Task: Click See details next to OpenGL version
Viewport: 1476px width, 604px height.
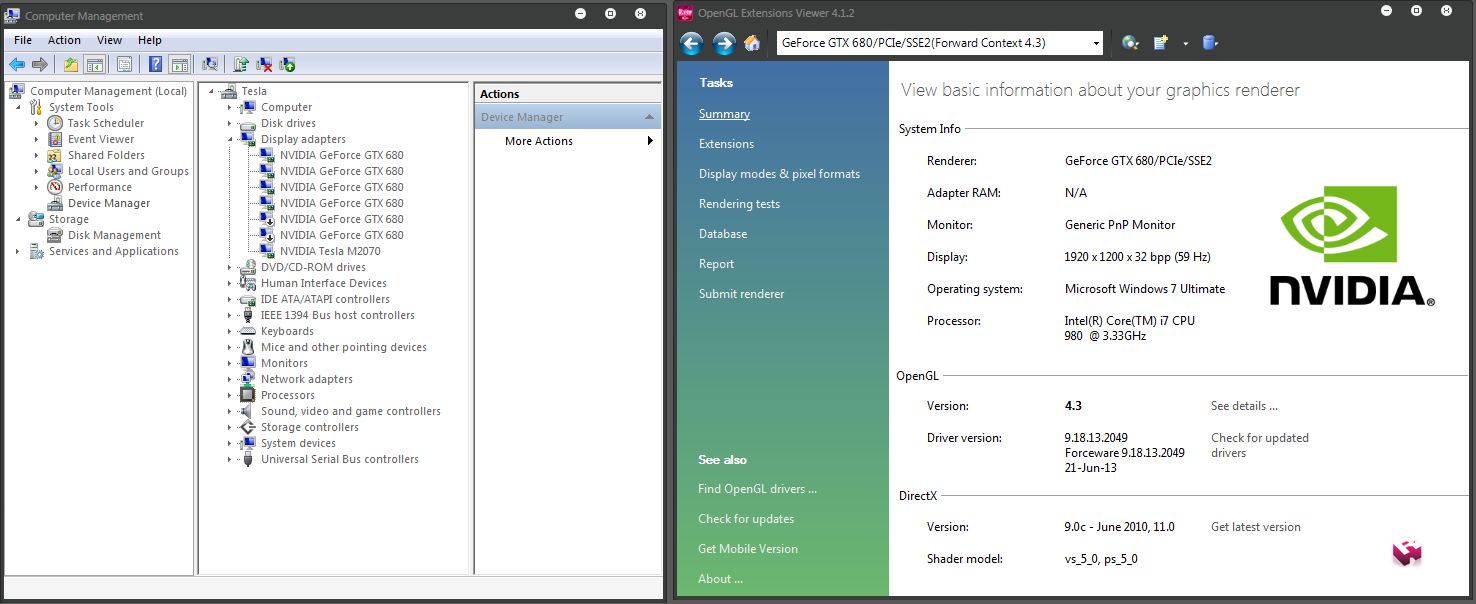Action: coord(1244,406)
